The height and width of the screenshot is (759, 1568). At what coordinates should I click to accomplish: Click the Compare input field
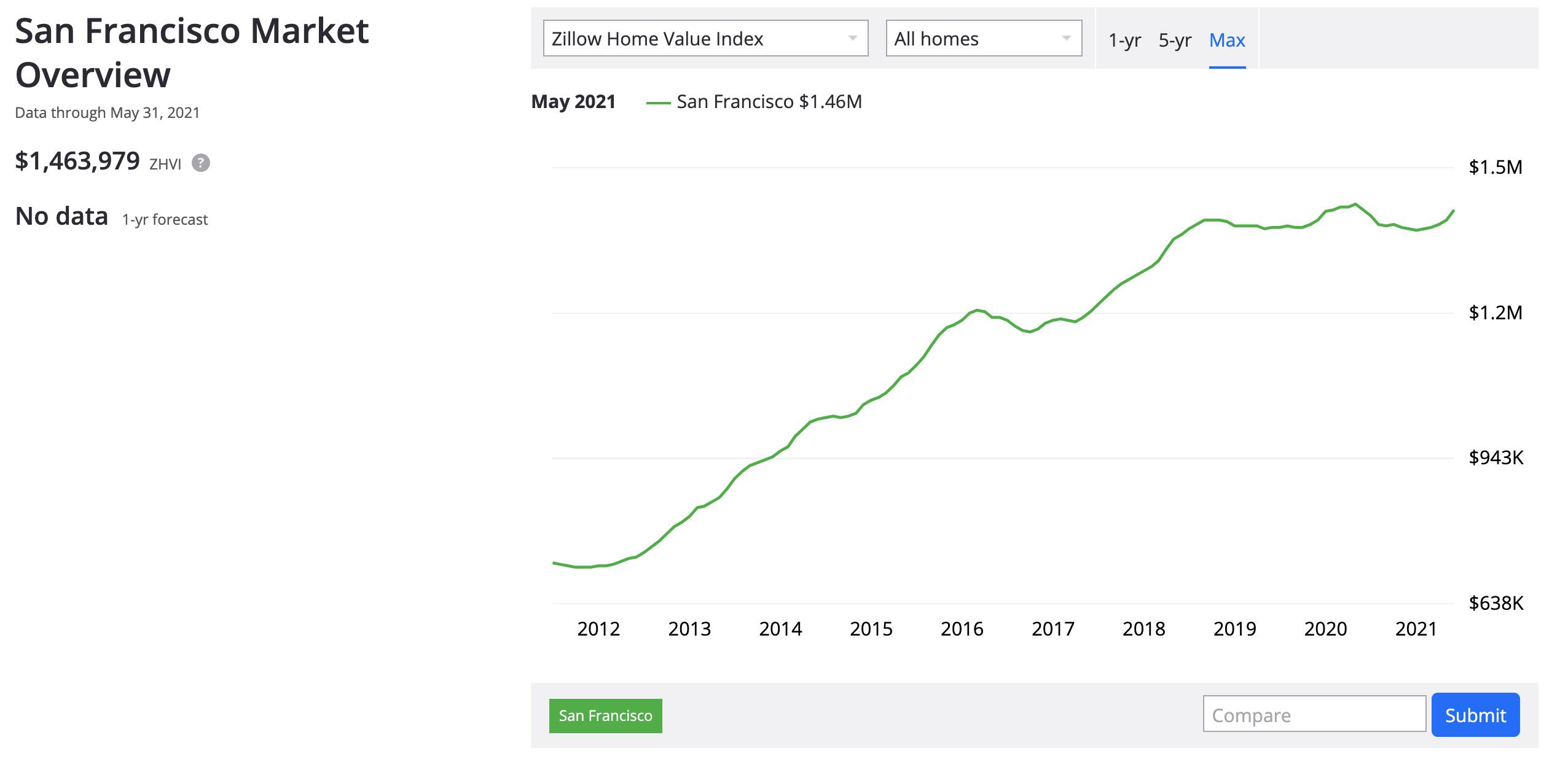tap(1314, 715)
